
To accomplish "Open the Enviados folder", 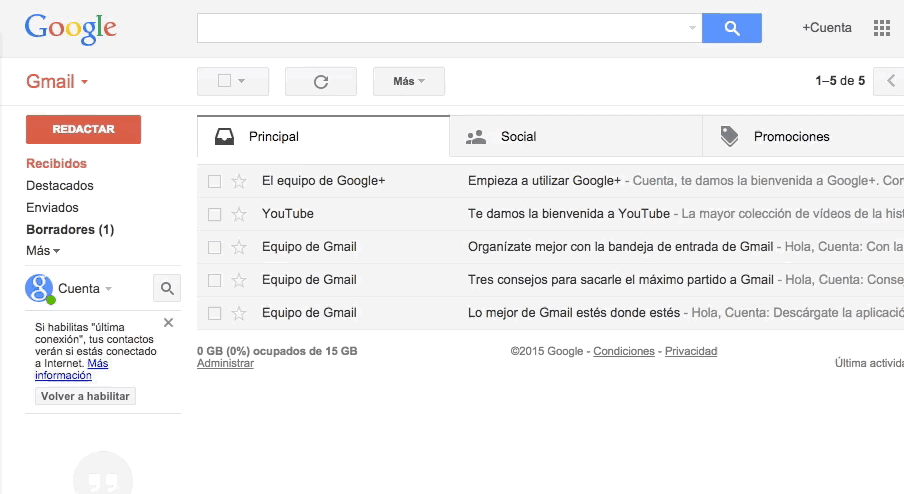I will click(52, 208).
